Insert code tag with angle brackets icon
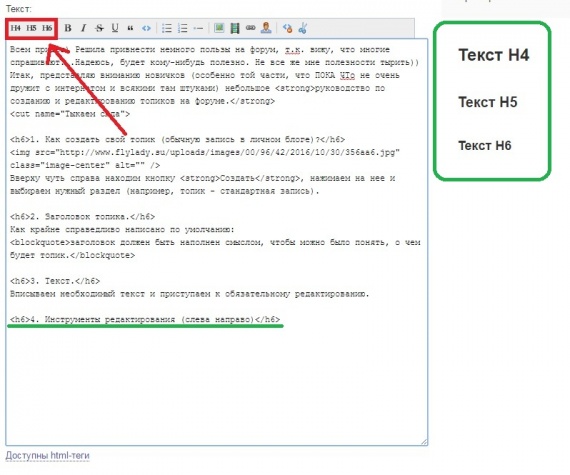Viewport: 570px width, 475px height. point(146,28)
